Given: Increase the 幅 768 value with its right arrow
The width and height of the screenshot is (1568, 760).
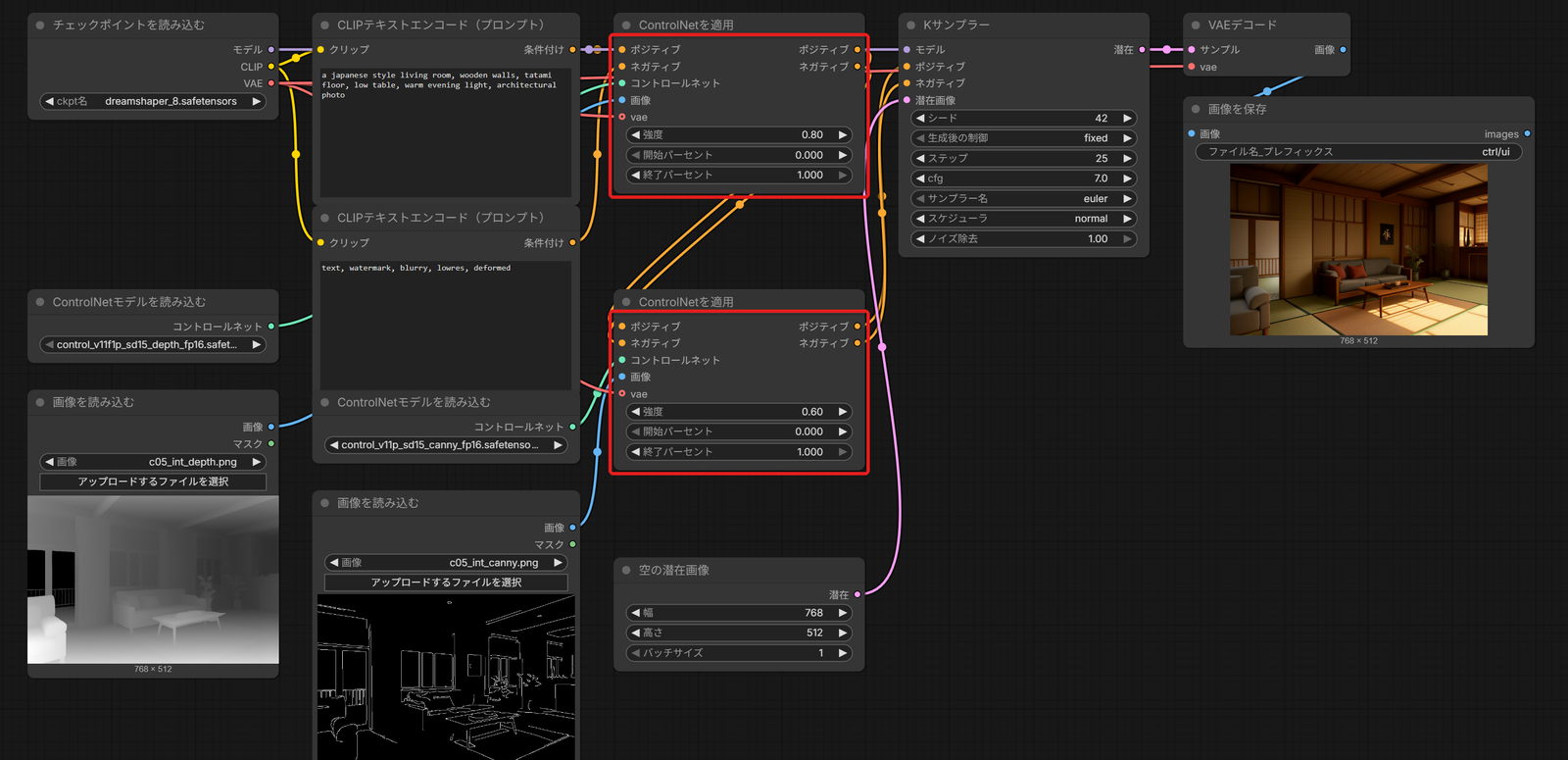Looking at the screenshot, I should [842, 613].
